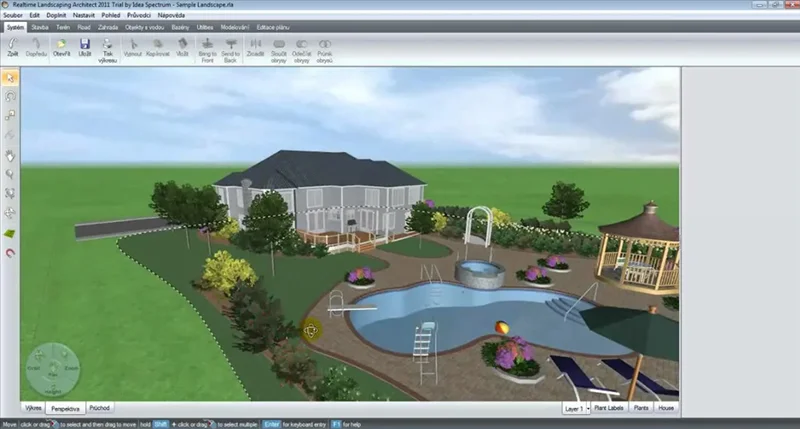
Task: Click the Otevřít open file icon
Action: 62,49
